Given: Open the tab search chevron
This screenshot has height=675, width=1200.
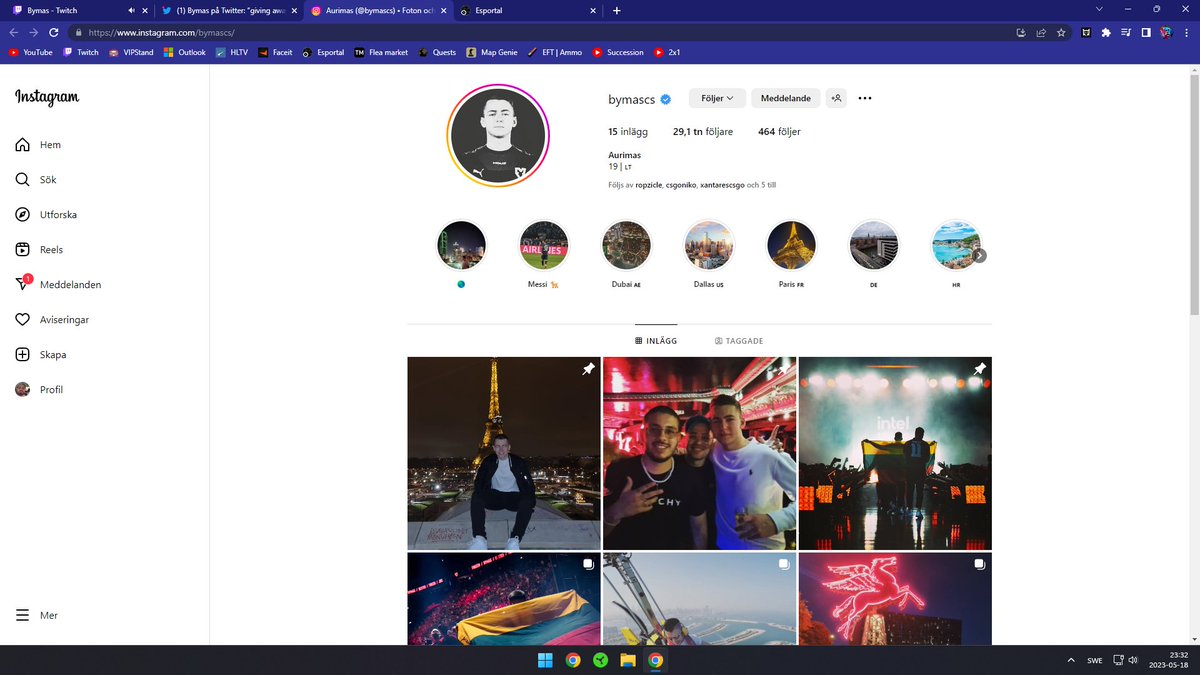Looking at the screenshot, I should [x=1100, y=9].
